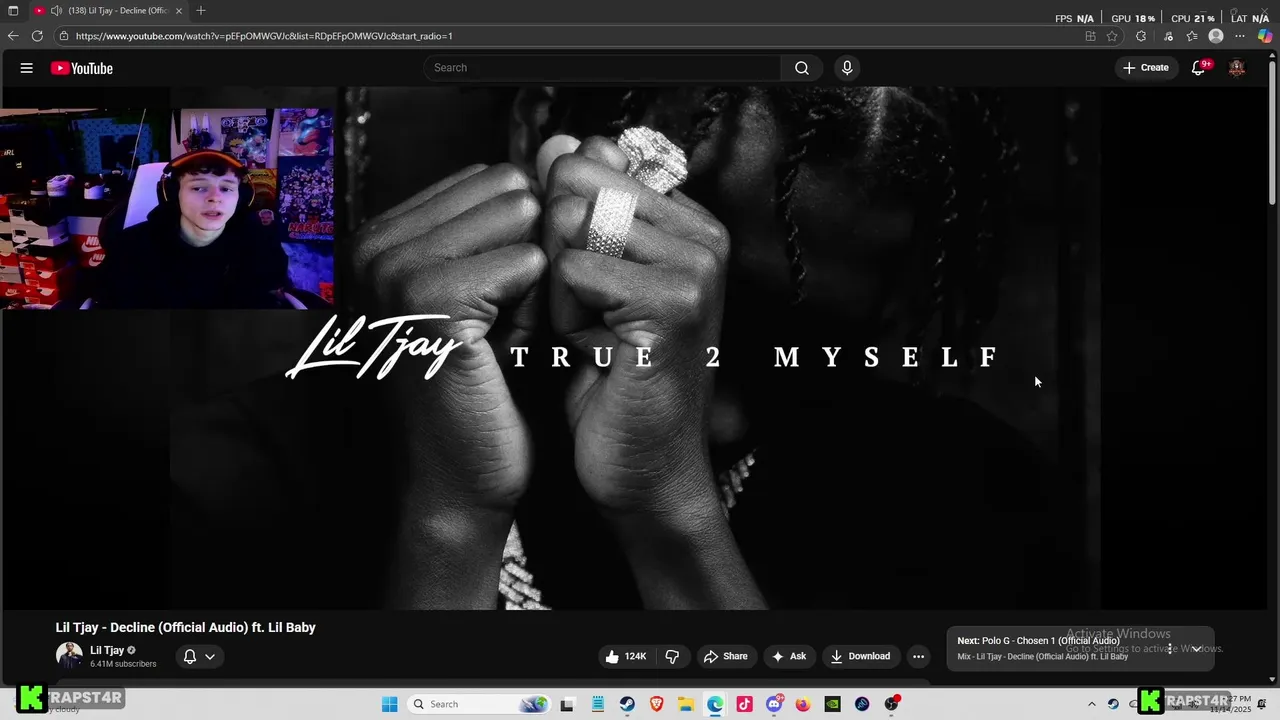Open the browser profile icon

tap(1216, 36)
